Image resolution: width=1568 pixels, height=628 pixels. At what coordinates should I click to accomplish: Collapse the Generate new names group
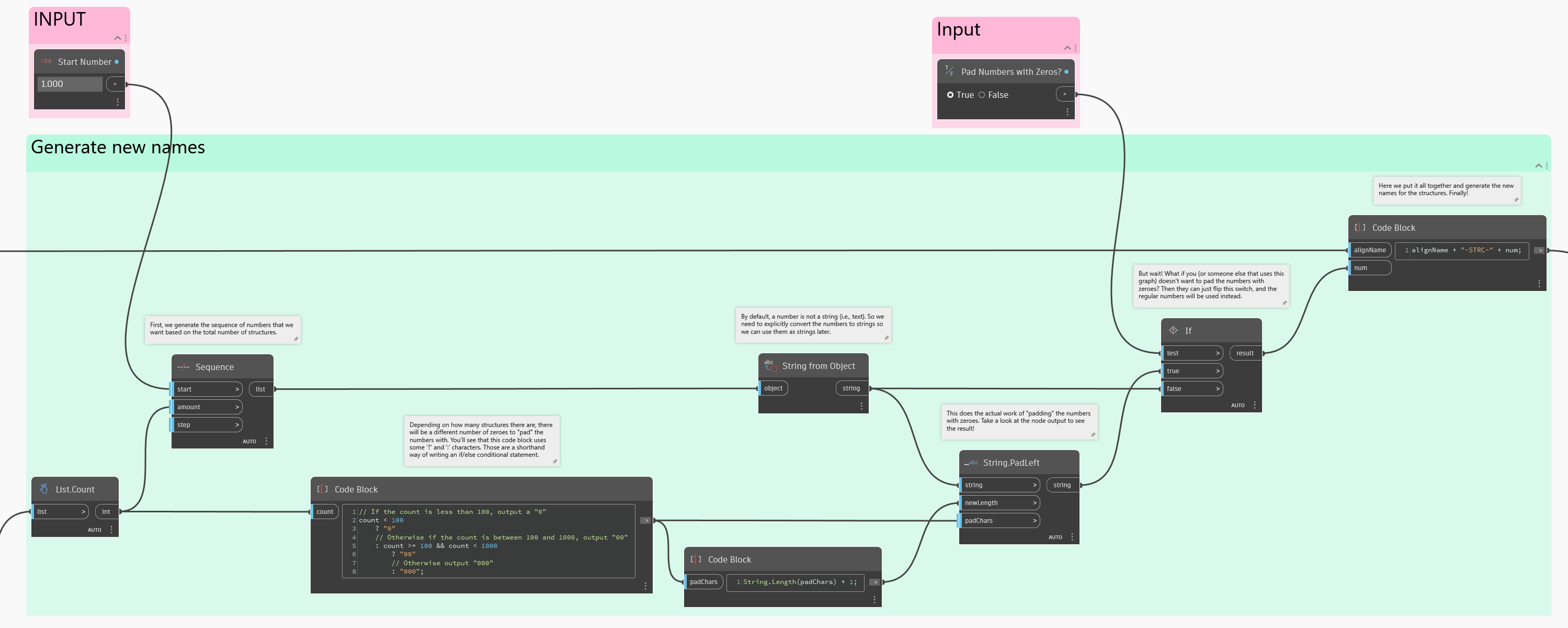coord(1538,165)
